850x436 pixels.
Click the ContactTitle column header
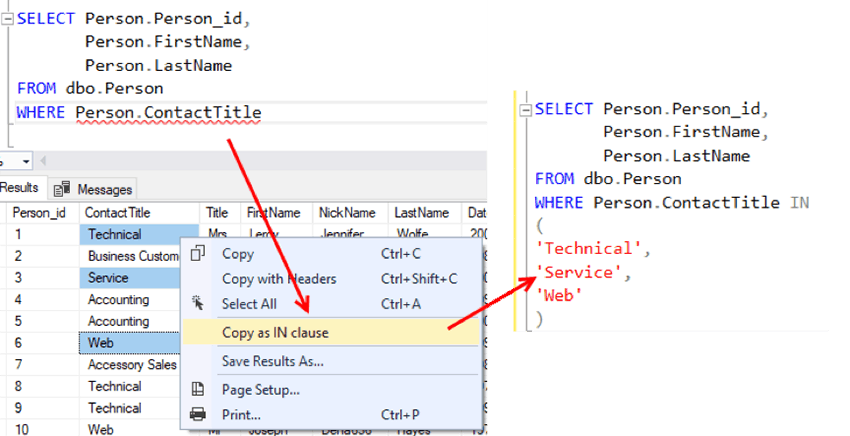click(x=117, y=213)
